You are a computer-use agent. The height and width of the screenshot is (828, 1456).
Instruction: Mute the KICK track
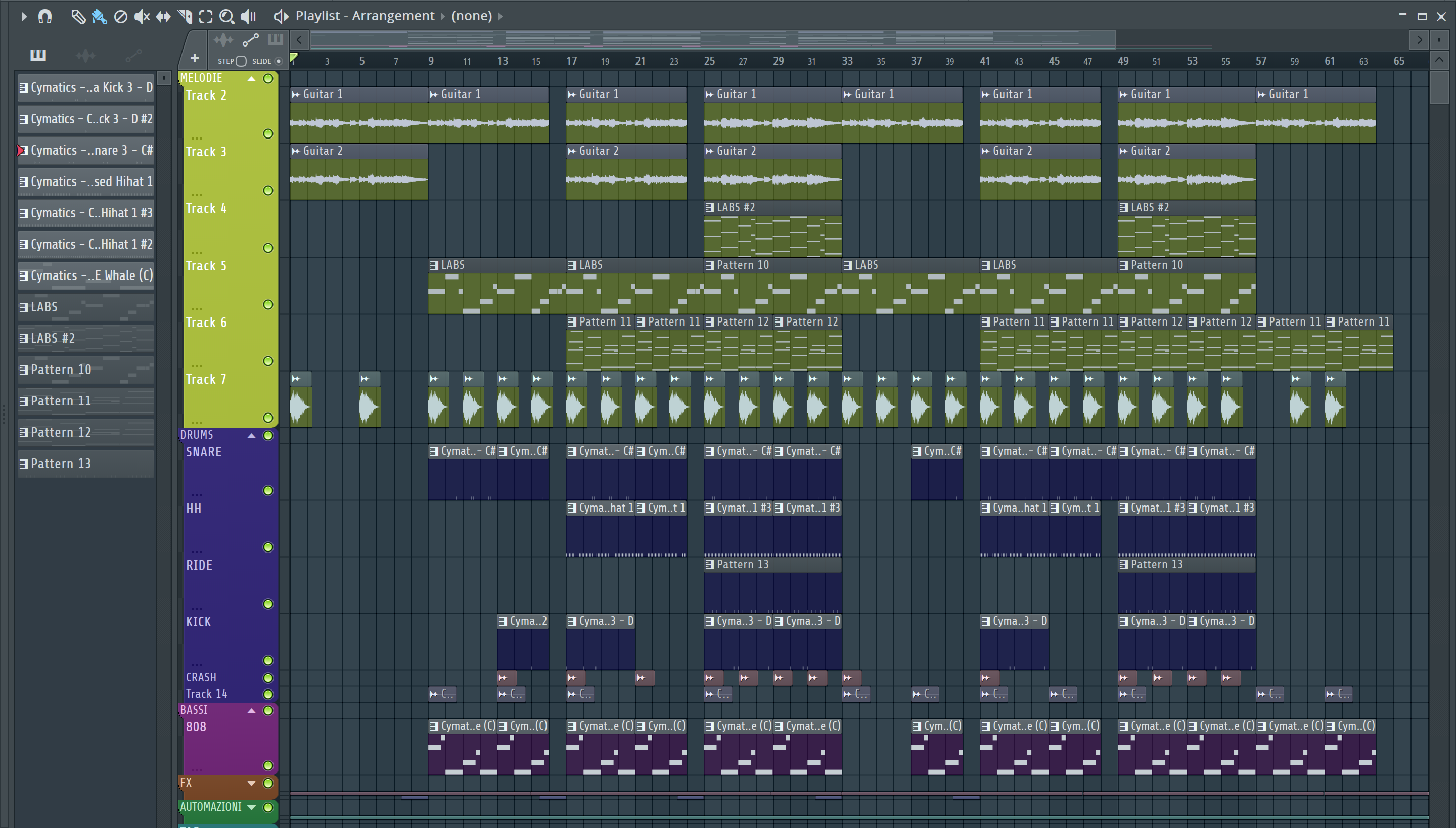tap(268, 661)
